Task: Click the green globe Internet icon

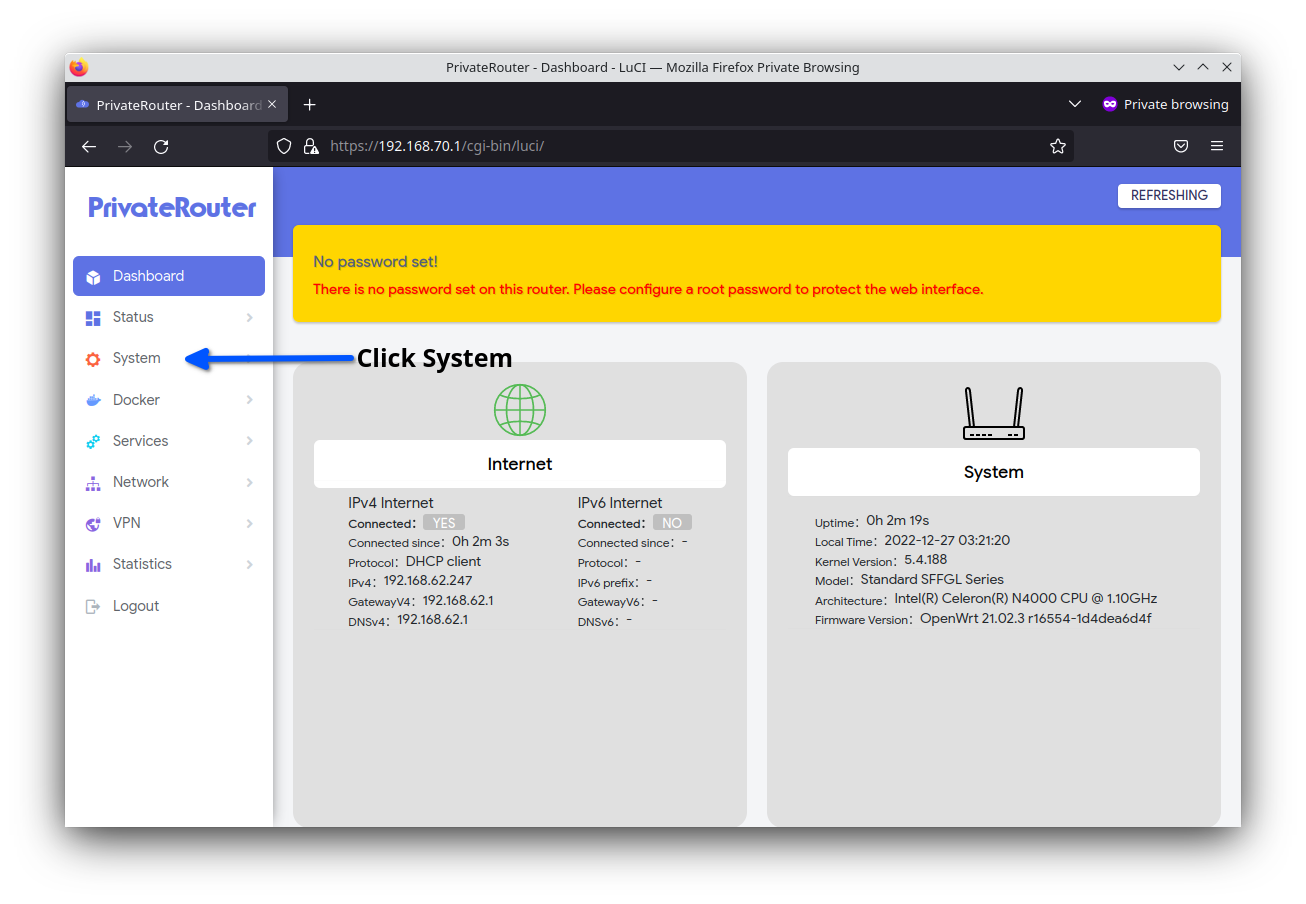Action: pyautogui.click(x=520, y=409)
